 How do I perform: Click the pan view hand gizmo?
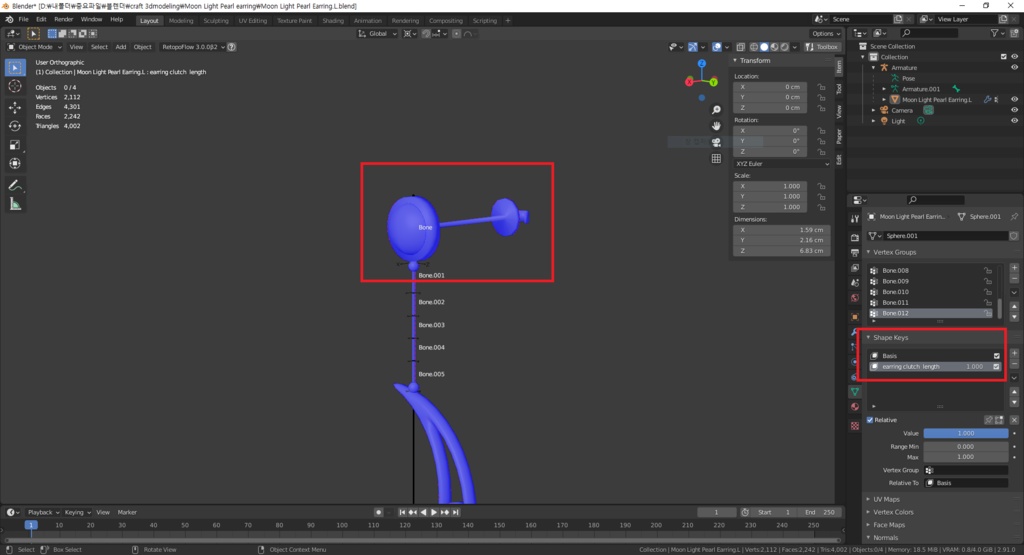(x=716, y=125)
